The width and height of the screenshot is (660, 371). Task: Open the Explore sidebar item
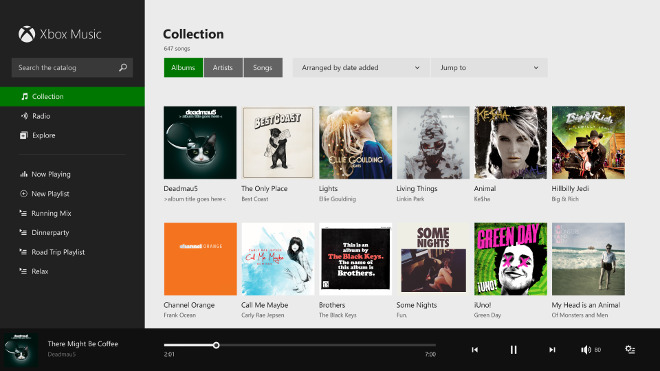pyautogui.click(x=72, y=135)
